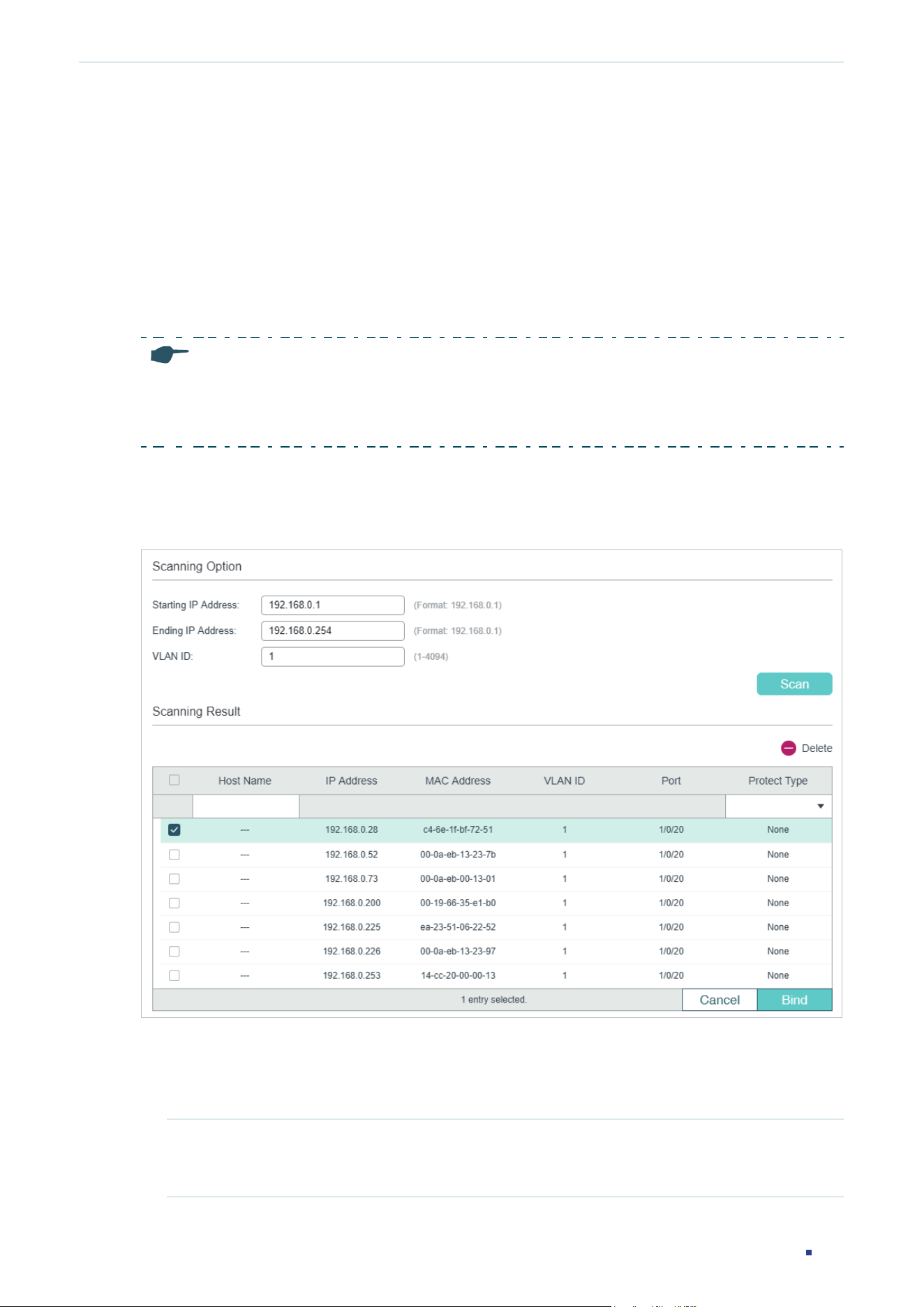The height and width of the screenshot is (1307, 924).
Task: Check the 192.168.0.226 row checkbox
Action: (x=174, y=951)
